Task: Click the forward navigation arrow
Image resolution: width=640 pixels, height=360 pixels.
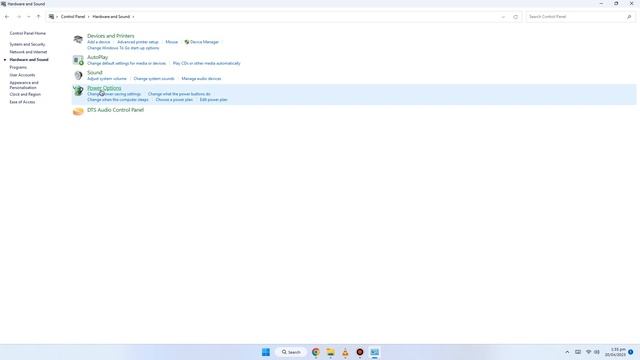Action: (x=19, y=17)
